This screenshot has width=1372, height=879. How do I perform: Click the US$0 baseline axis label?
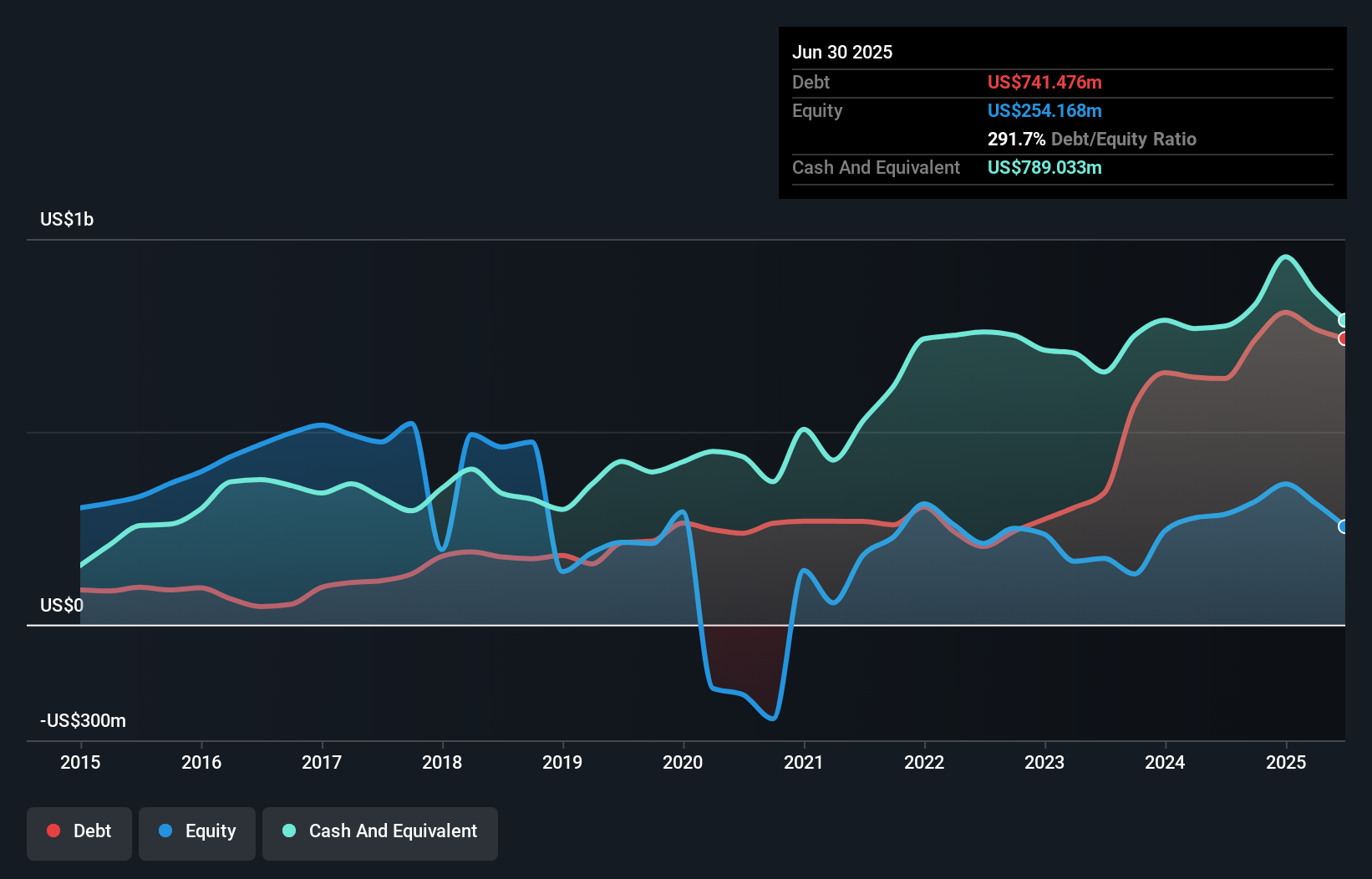click(x=62, y=605)
